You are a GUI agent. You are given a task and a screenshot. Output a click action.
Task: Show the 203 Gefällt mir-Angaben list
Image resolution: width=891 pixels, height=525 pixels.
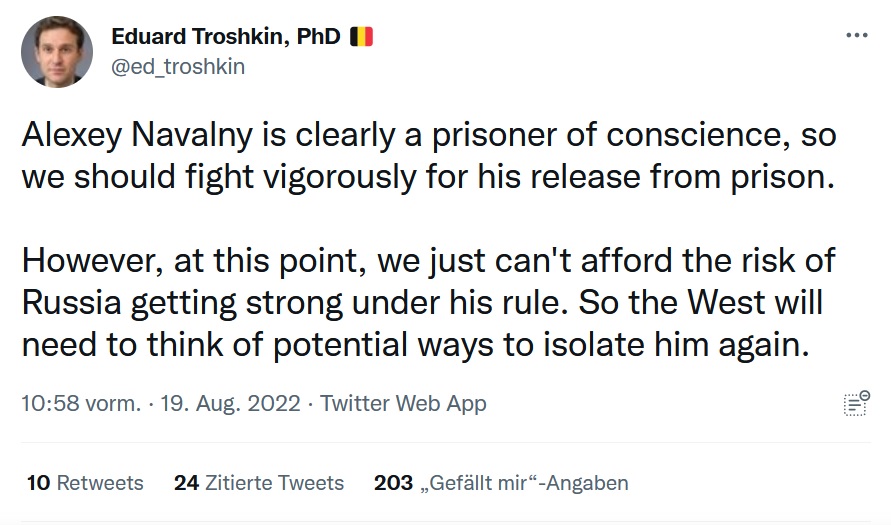click(x=501, y=483)
